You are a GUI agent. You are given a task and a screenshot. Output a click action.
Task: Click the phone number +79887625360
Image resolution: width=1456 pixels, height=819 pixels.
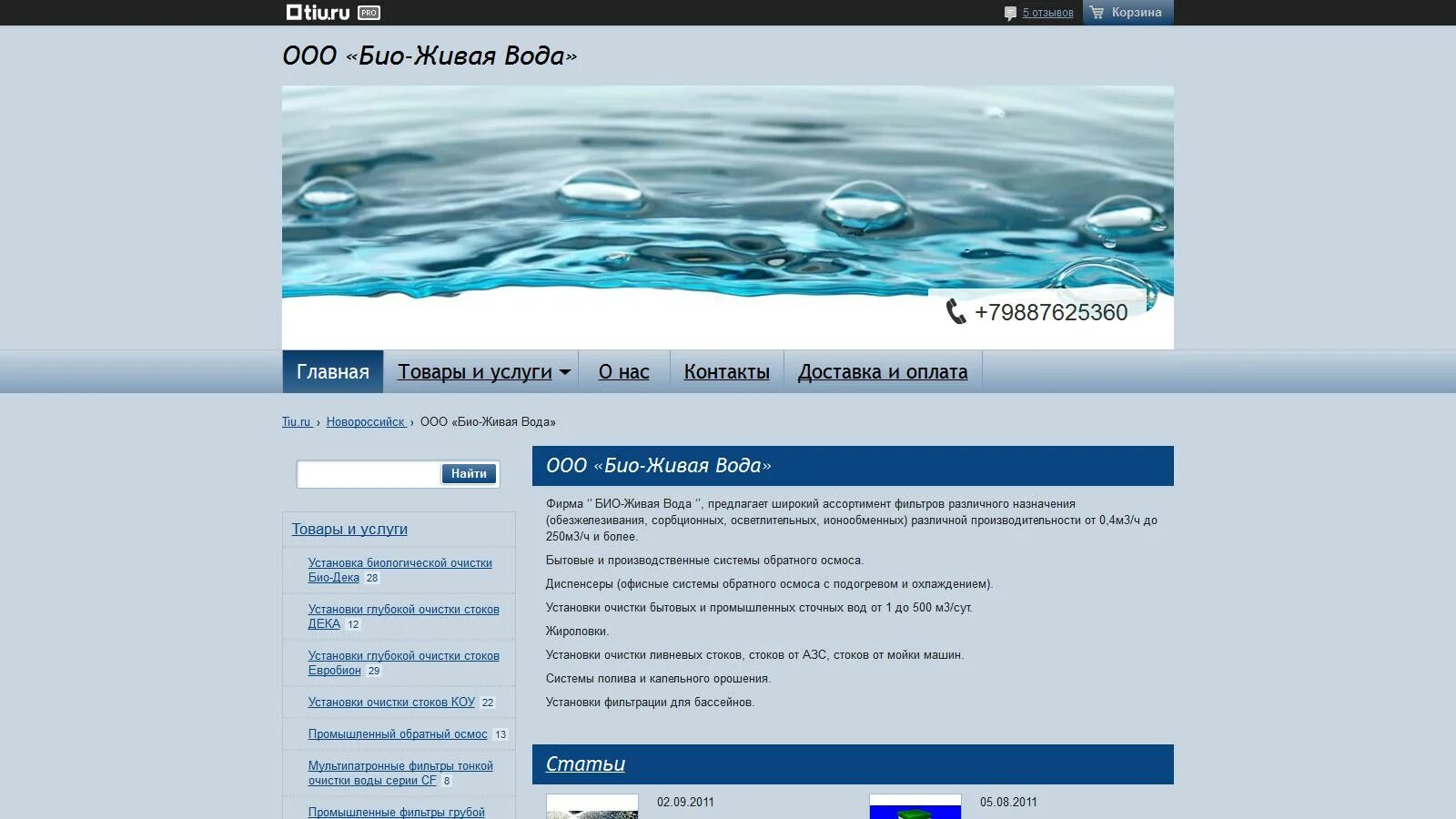pyautogui.click(x=1051, y=312)
